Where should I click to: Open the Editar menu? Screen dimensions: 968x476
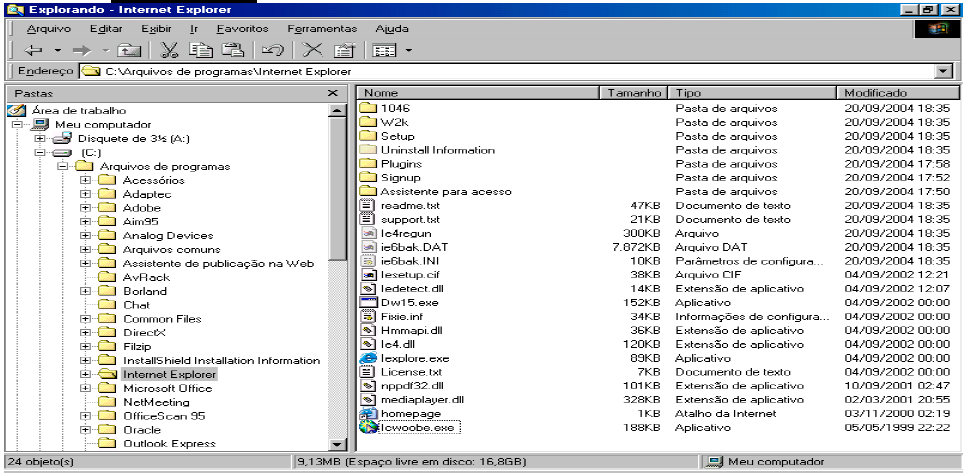point(106,29)
